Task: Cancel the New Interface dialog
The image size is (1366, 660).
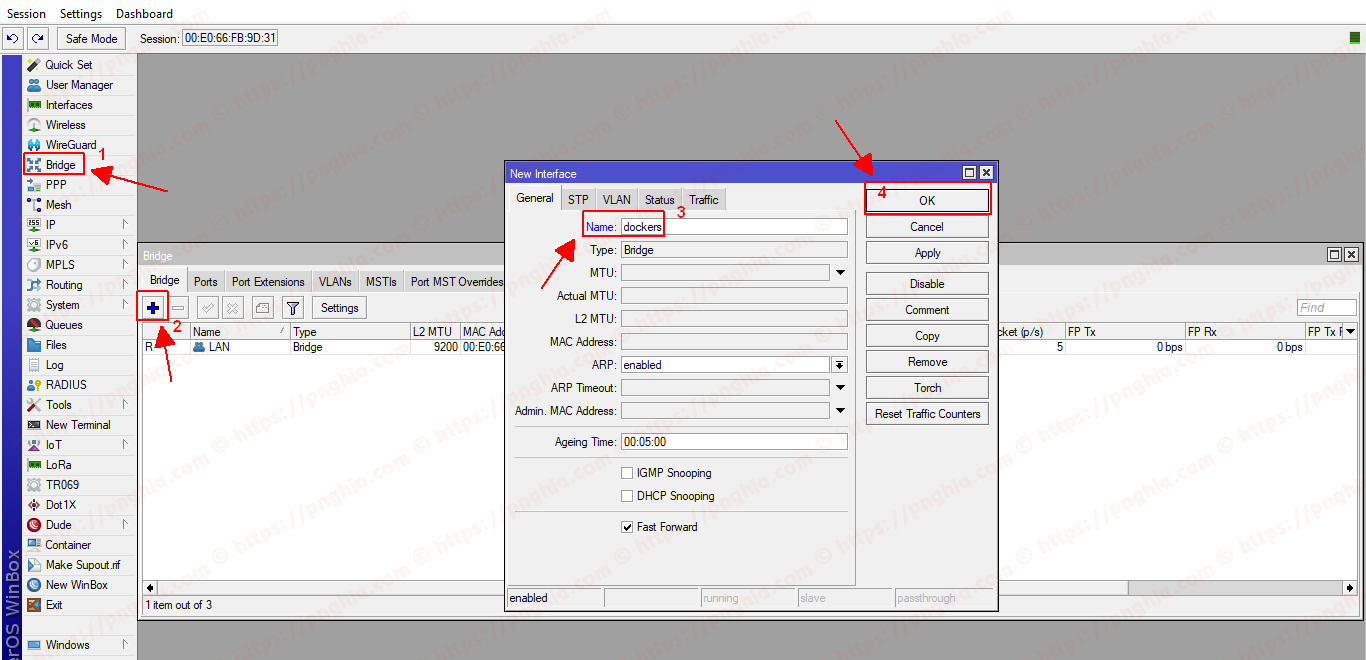Action: pyautogui.click(x=927, y=227)
